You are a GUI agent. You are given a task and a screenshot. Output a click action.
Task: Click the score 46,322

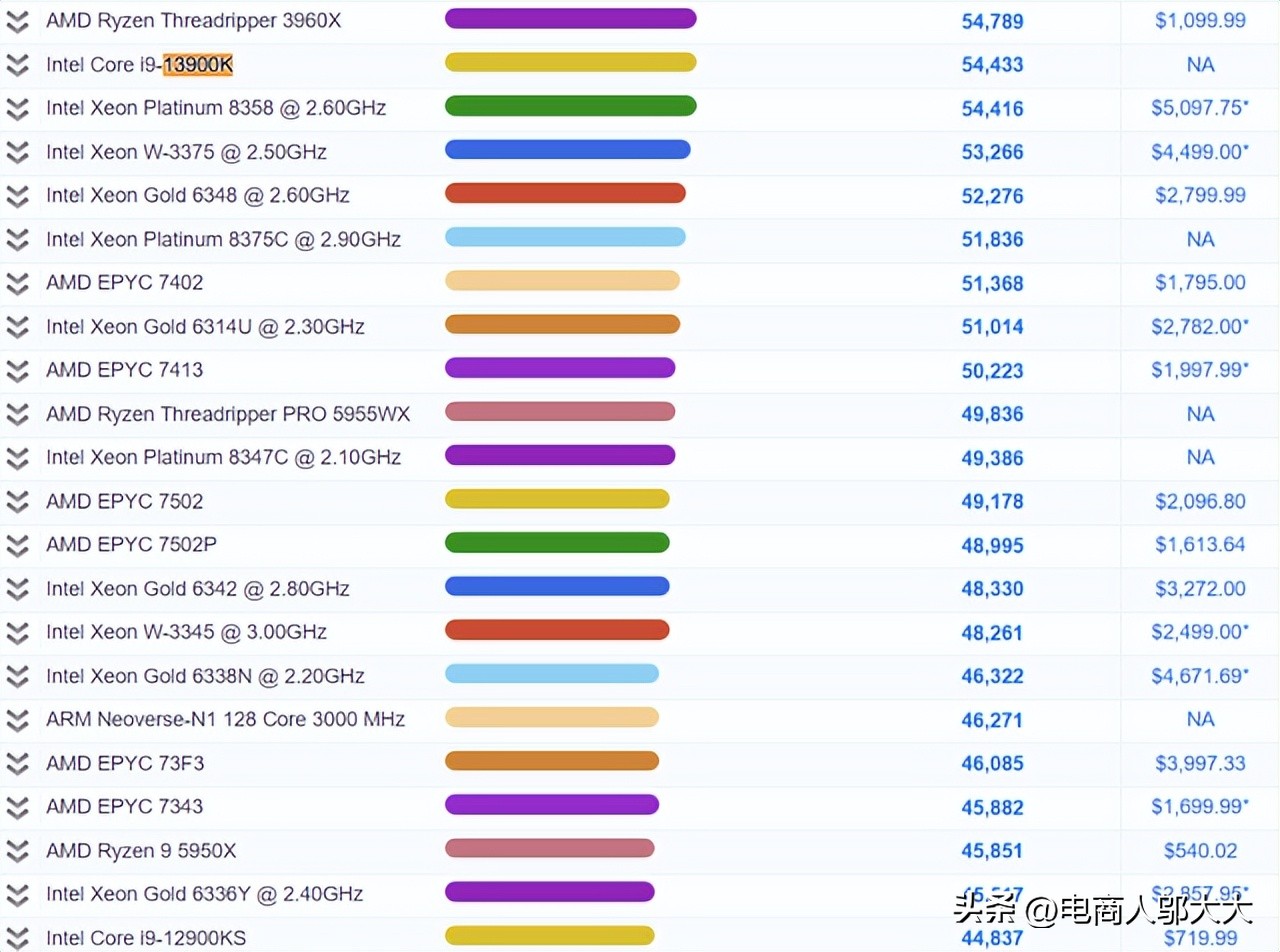[x=993, y=676]
